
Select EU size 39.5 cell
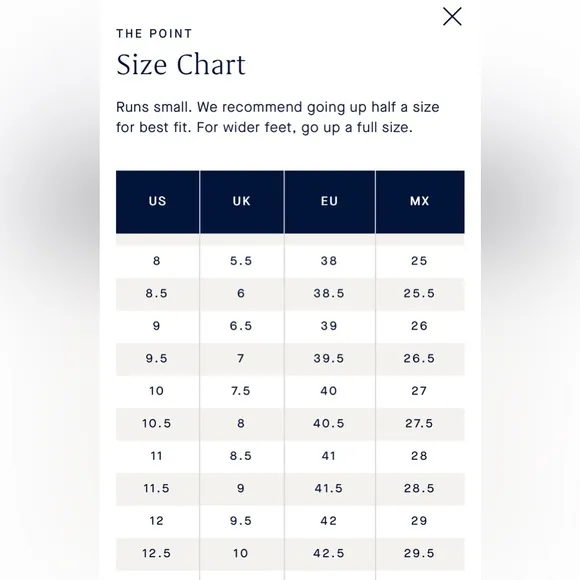coord(330,358)
